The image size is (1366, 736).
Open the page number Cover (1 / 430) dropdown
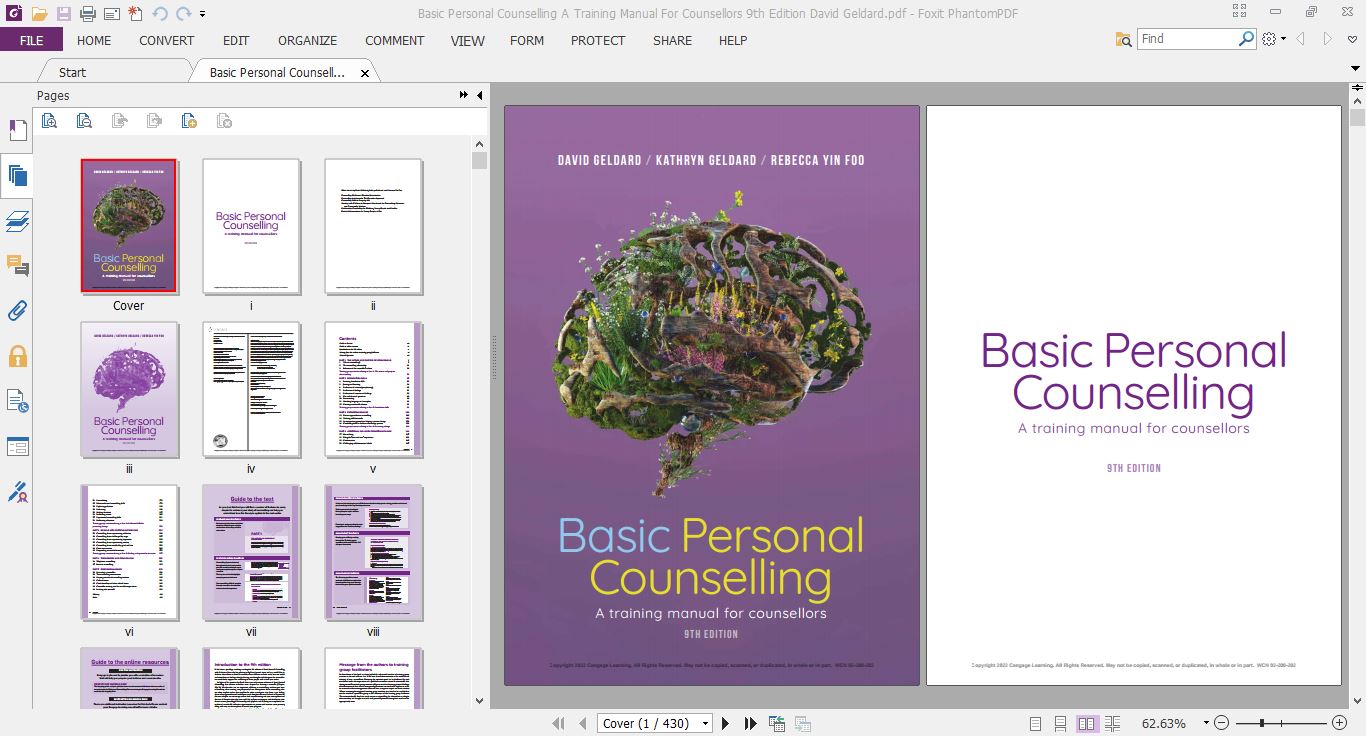coord(705,723)
